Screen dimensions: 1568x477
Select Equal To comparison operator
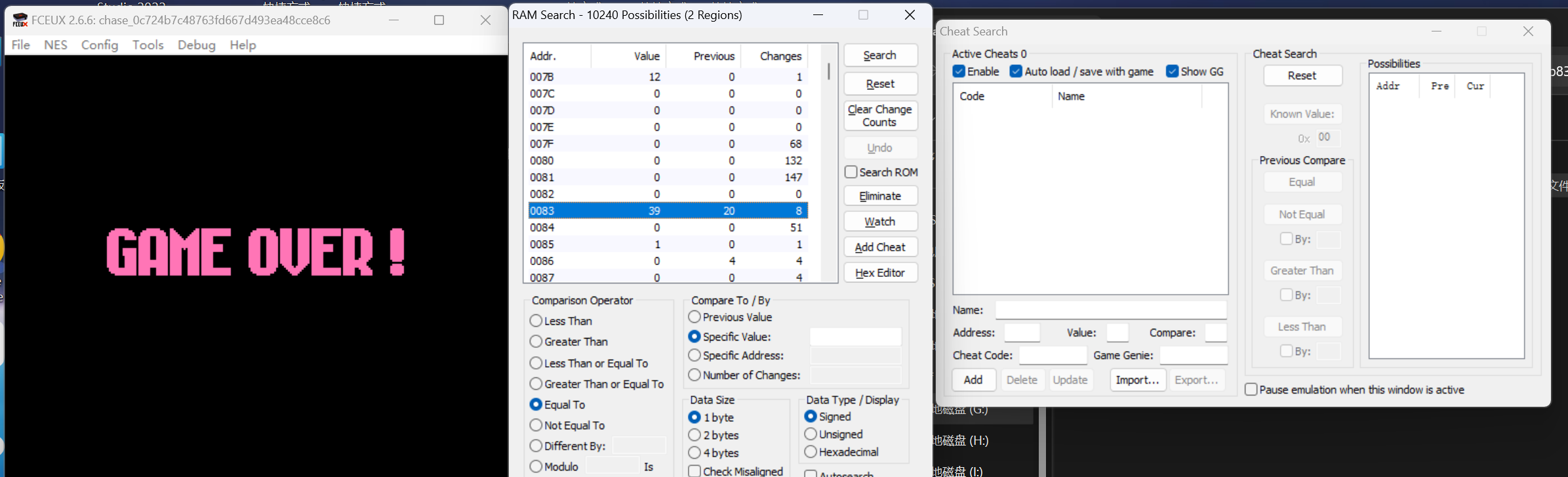point(558,405)
